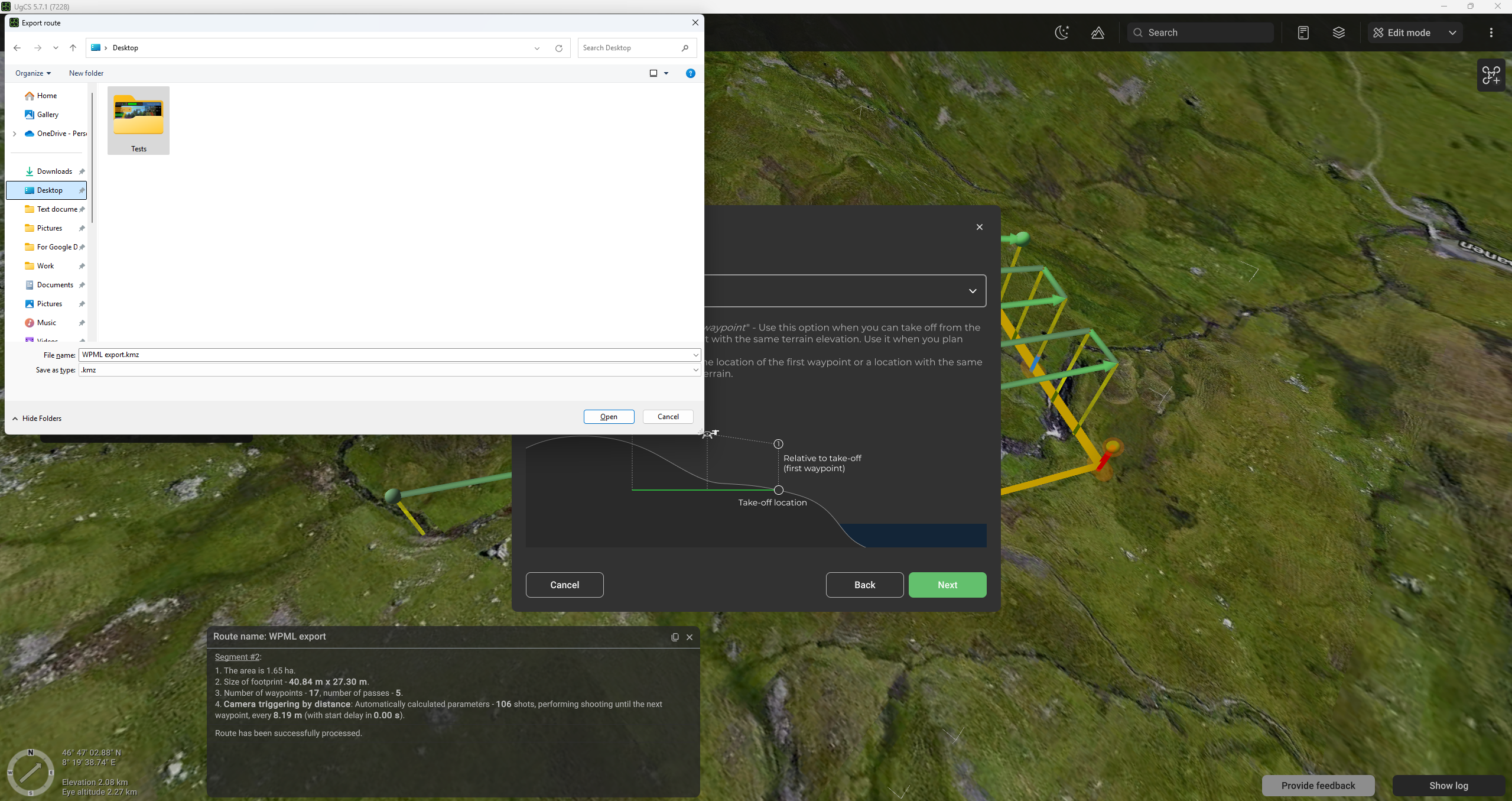Viewport: 1512px width, 801px height.
Task: Toggle night mode moon icon
Action: click(1062, 33)
